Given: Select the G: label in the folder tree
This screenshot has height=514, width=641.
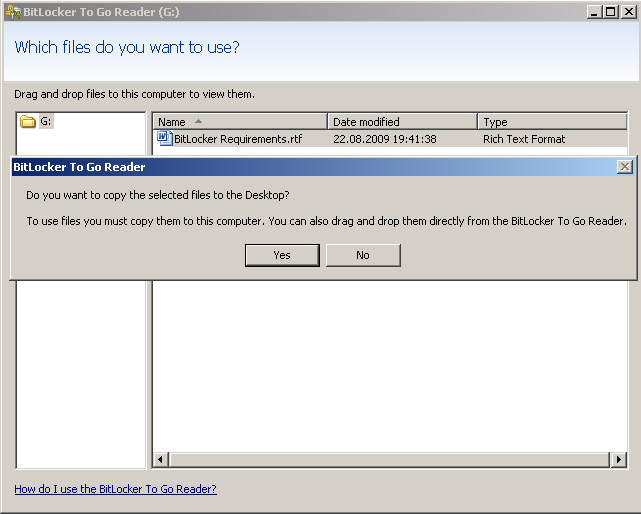Looking at the screenshot, I should point(46,121).
